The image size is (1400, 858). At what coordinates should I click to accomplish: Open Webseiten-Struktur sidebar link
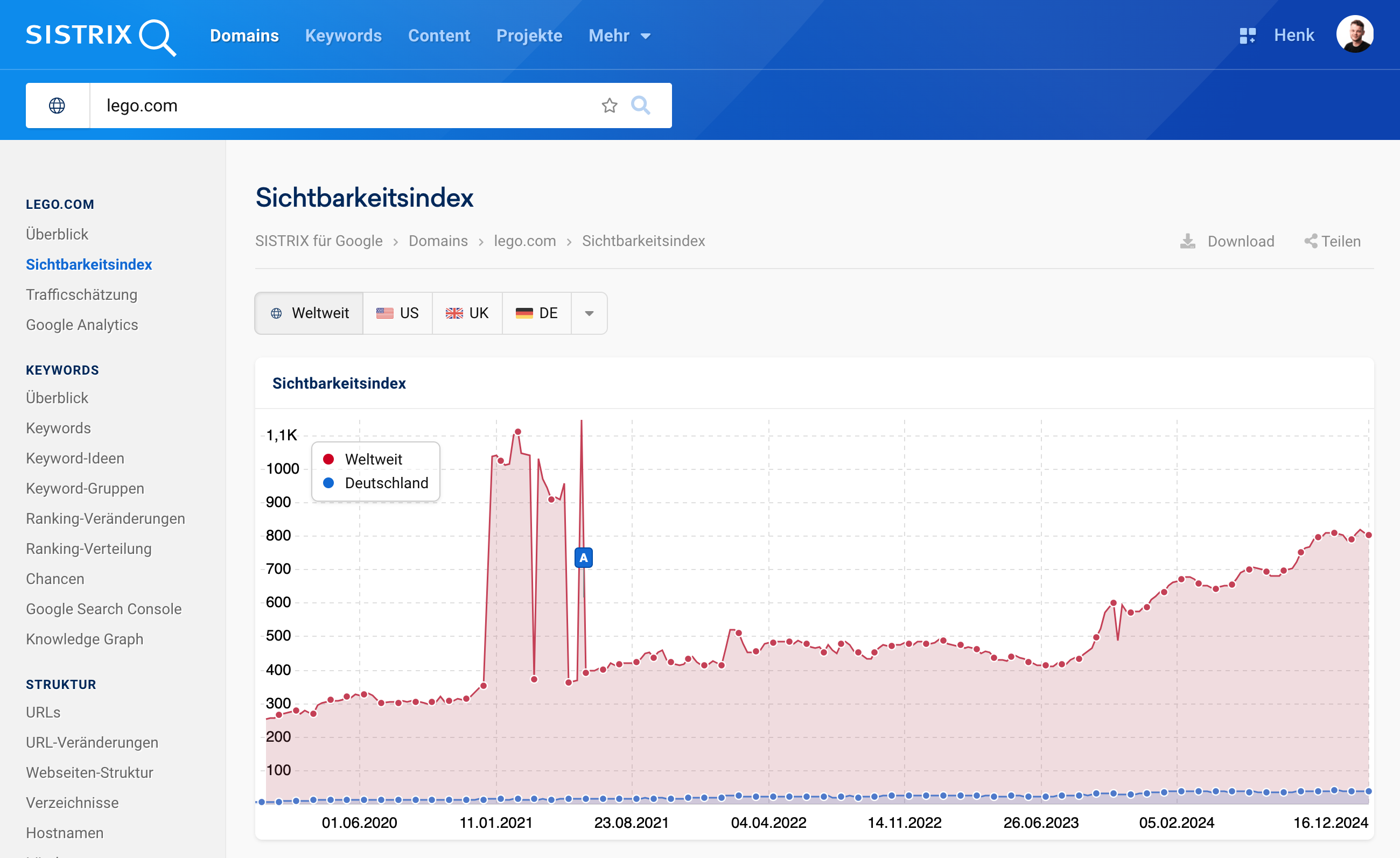89,772
